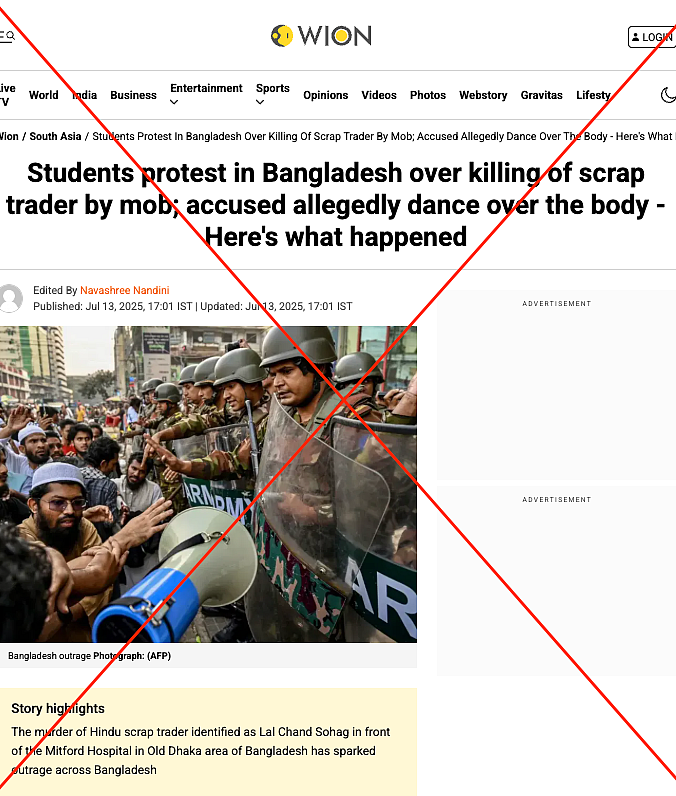The image size is (676, 796).
Task: Toggle dark mode moon icon
Action: coord(668,95)
